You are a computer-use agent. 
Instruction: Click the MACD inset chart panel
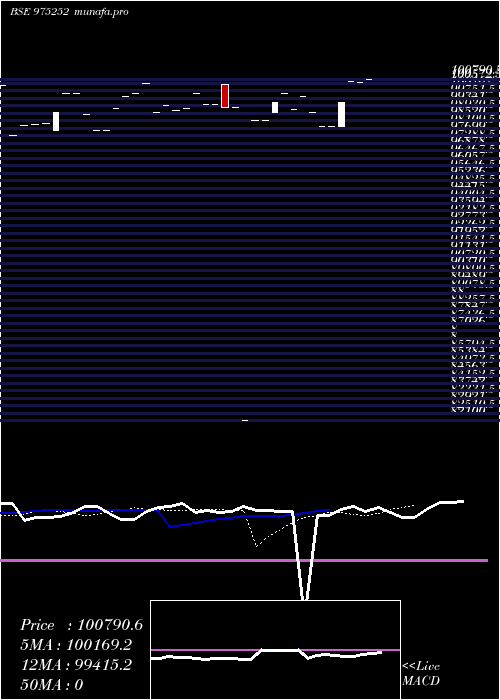coord(275,650)
